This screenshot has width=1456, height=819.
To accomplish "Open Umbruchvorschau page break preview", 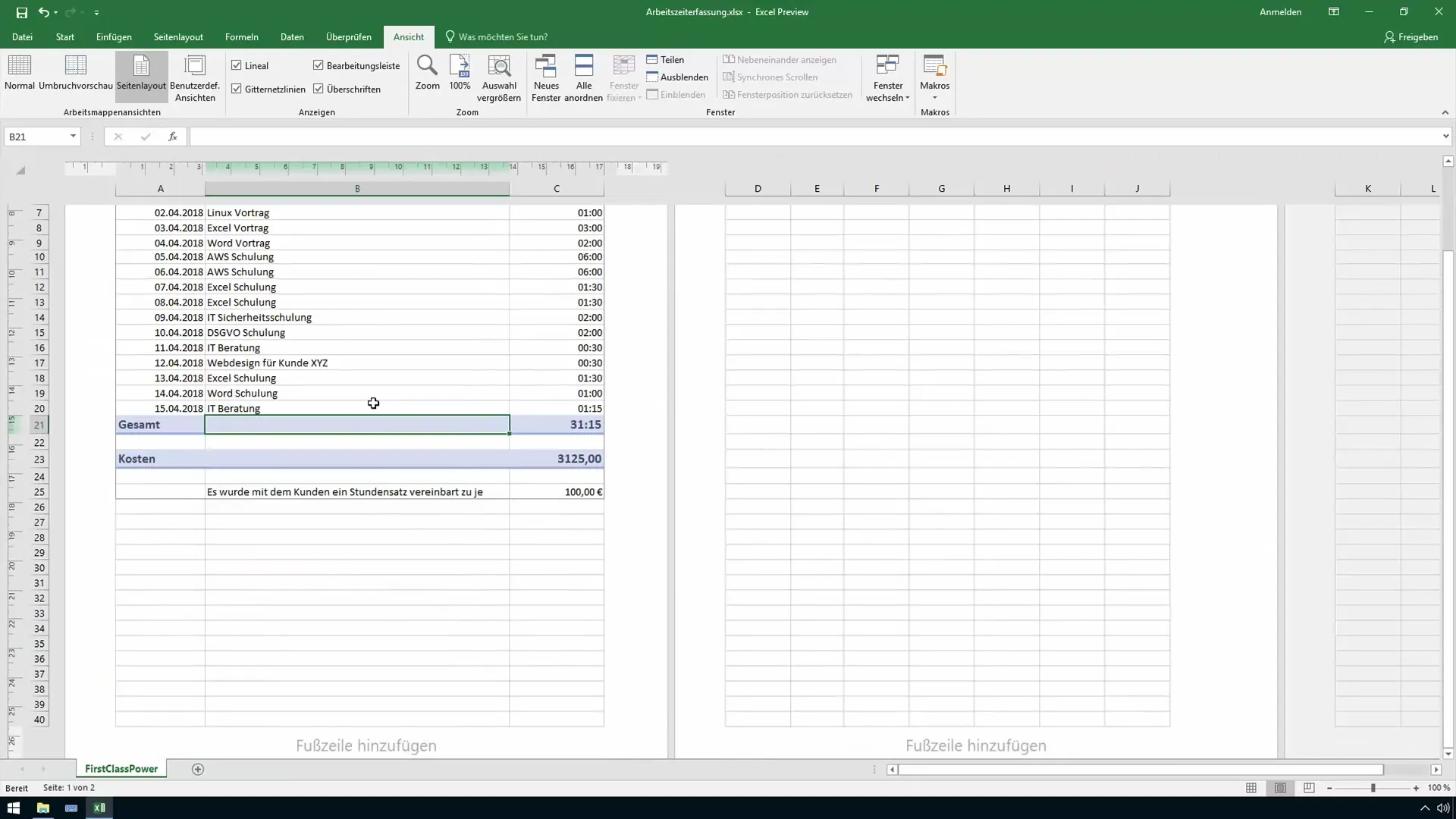I will coord(76,74).
